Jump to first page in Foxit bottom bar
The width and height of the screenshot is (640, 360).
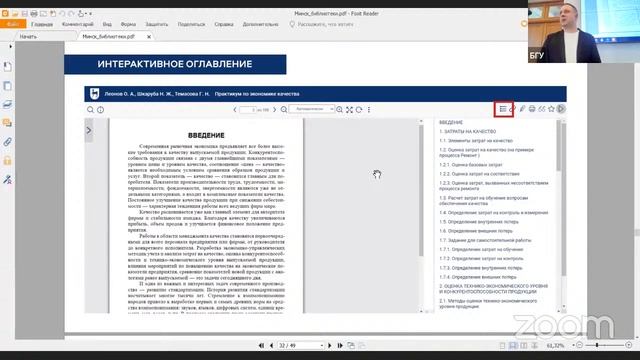tap(261, 346)
